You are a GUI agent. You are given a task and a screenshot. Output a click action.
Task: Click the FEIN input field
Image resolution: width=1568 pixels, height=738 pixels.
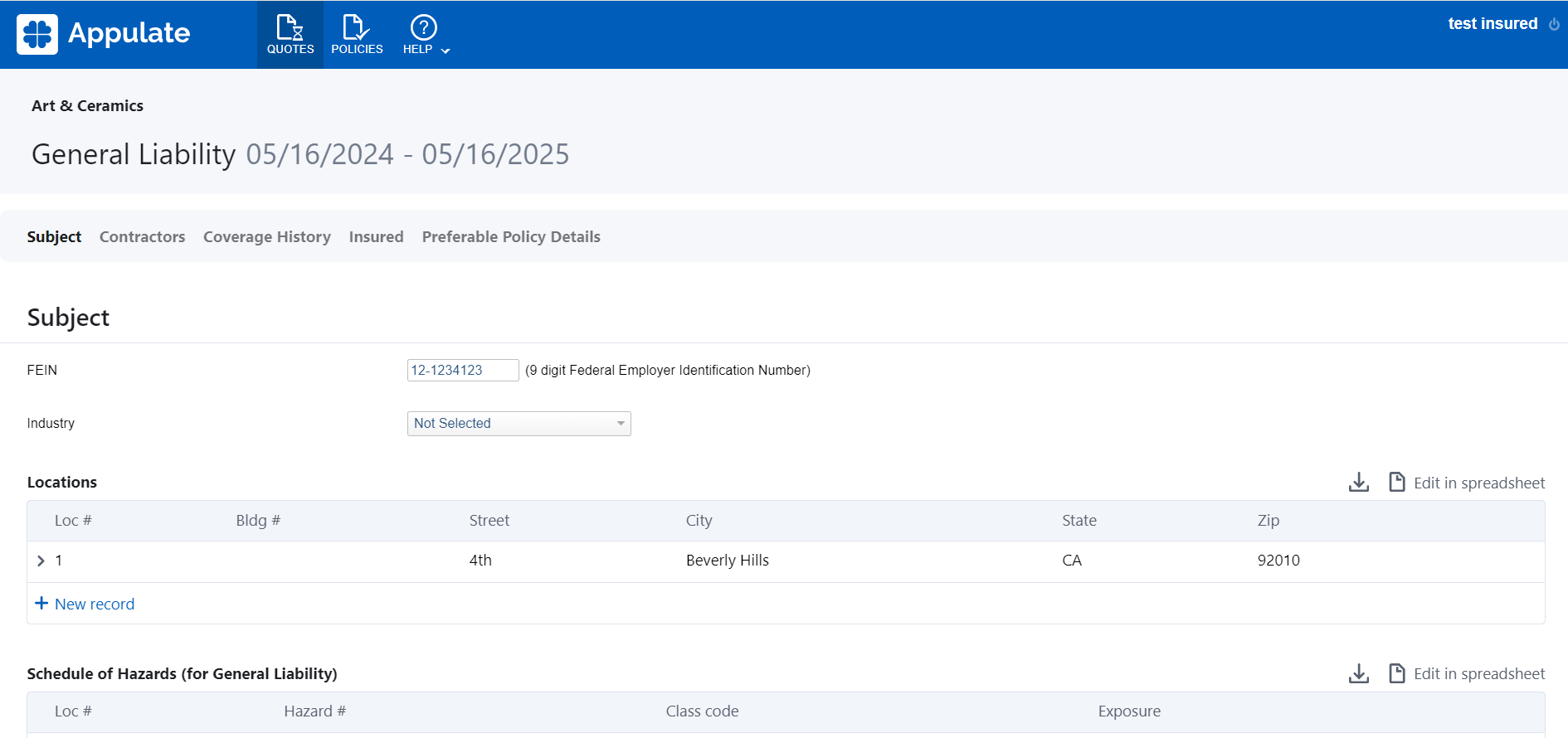tap(462, 371)
